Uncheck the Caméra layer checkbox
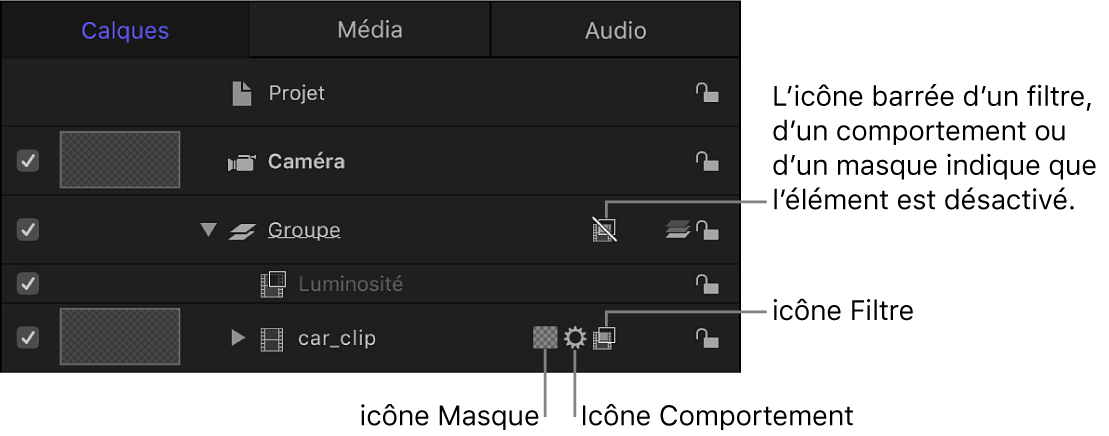The height and width of the screenshot is (436, 1109). (28, 161)
